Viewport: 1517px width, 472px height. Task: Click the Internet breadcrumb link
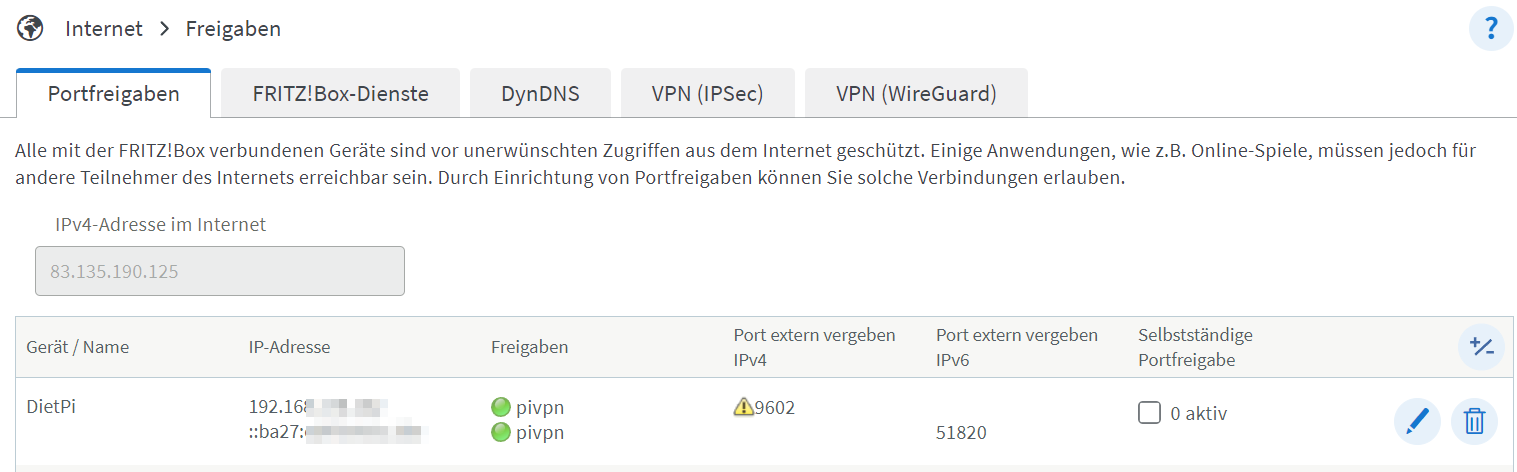click(x=104, y=29)
